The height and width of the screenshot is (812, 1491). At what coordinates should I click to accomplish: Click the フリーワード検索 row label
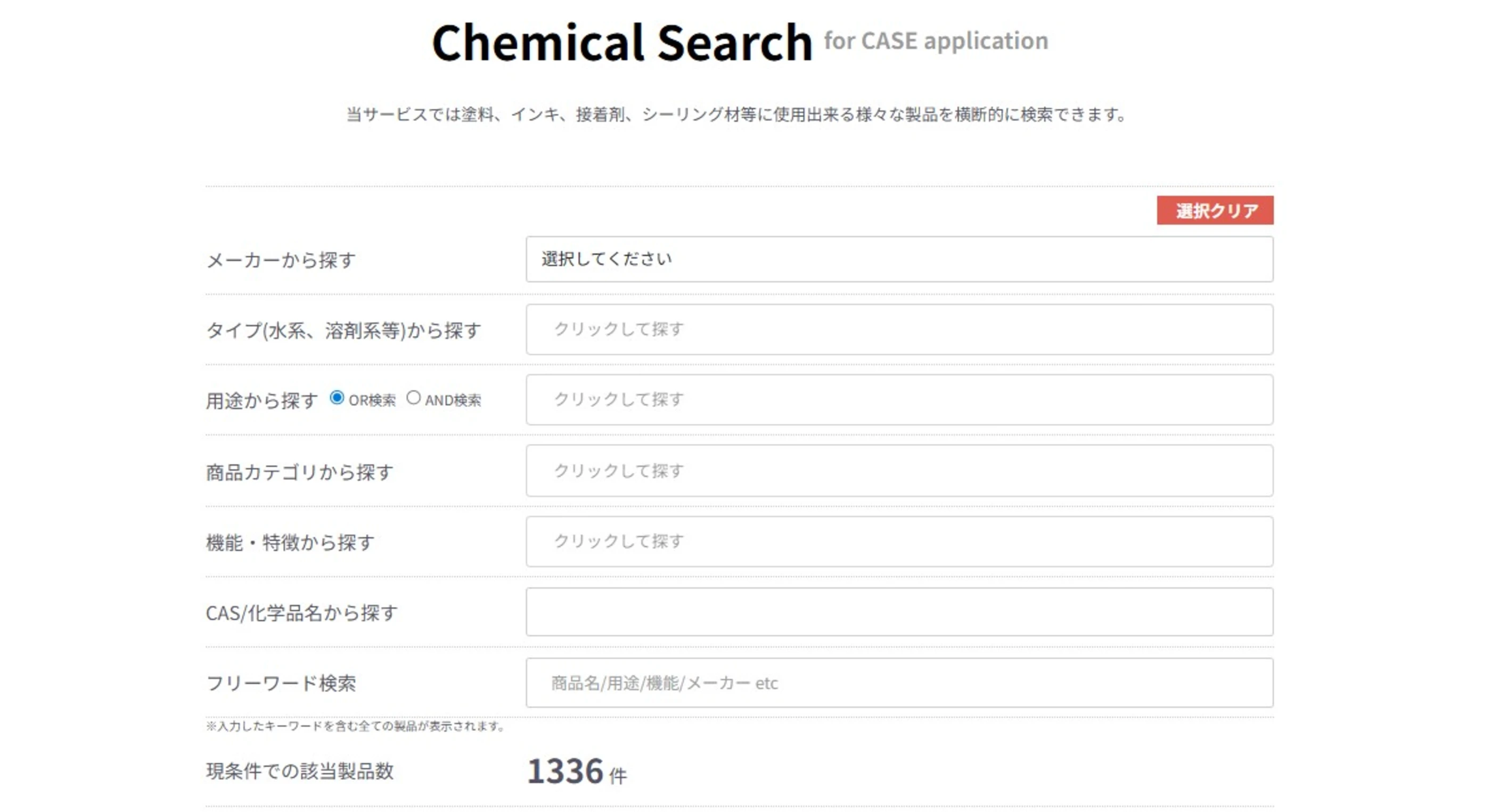pos(281,684)
